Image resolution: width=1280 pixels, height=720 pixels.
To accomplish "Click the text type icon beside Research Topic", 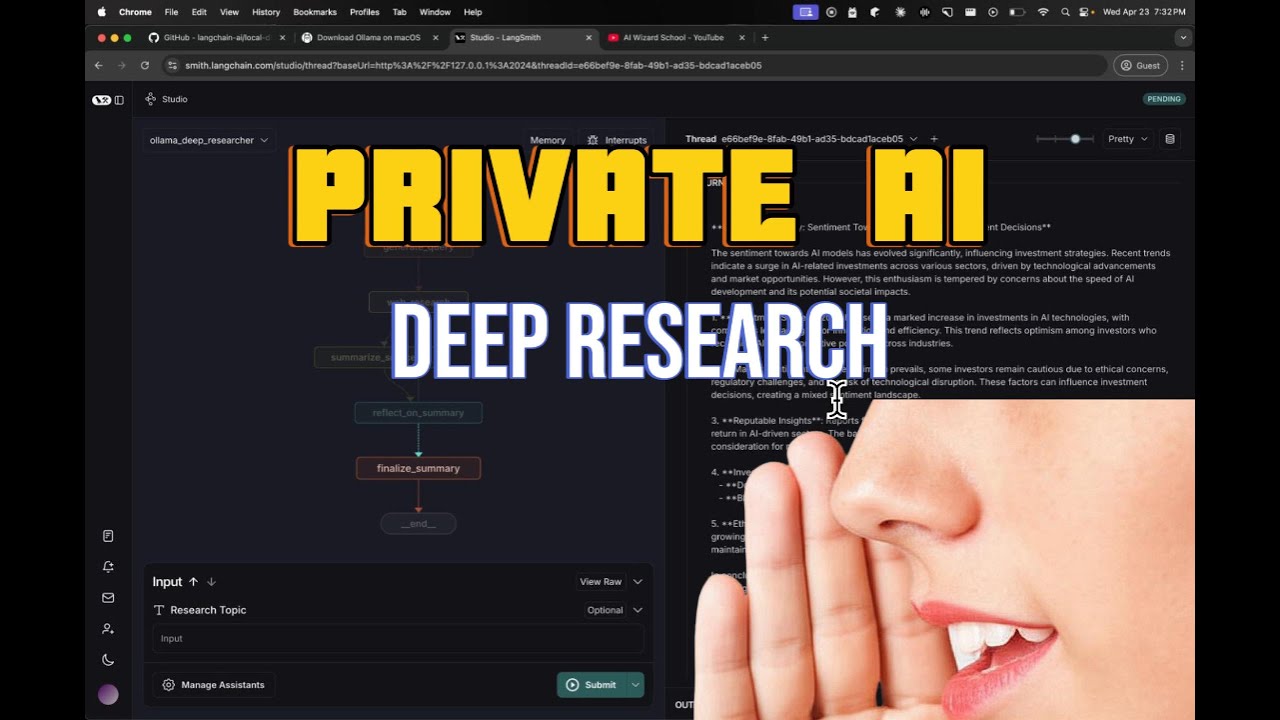I will [x=159, y=610].
